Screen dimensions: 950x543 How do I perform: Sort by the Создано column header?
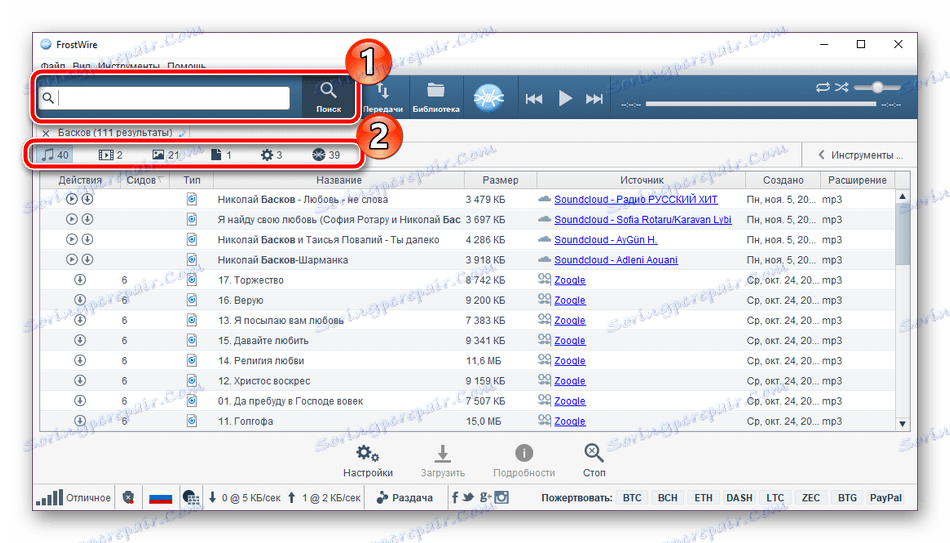click(783, 180)
